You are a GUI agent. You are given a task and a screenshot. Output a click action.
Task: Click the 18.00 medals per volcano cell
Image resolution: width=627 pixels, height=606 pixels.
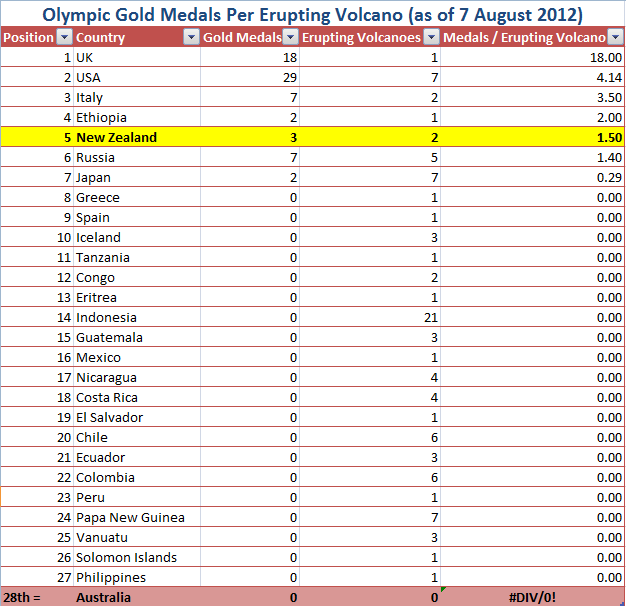pyautogui.click(x=533, y=58)
